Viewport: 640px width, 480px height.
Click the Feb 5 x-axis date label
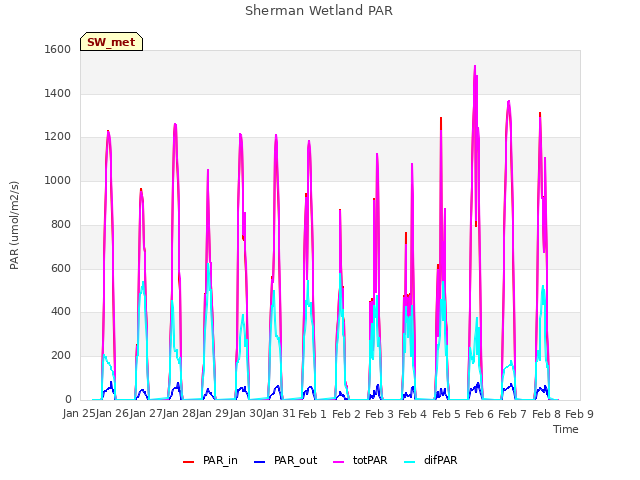(x=446, y=414)
